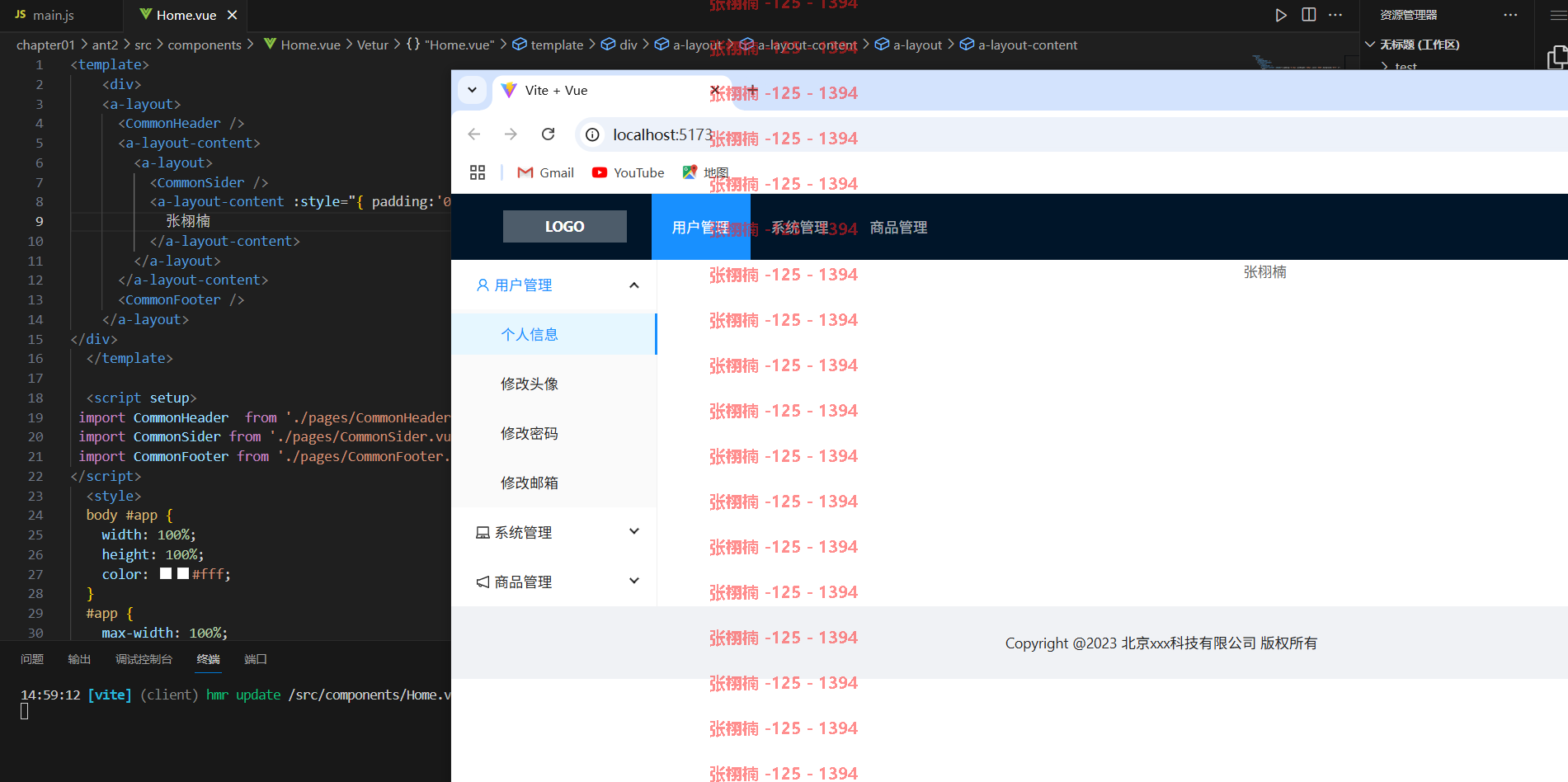Select the Home.vue editor tab

(x=186, y=15)
